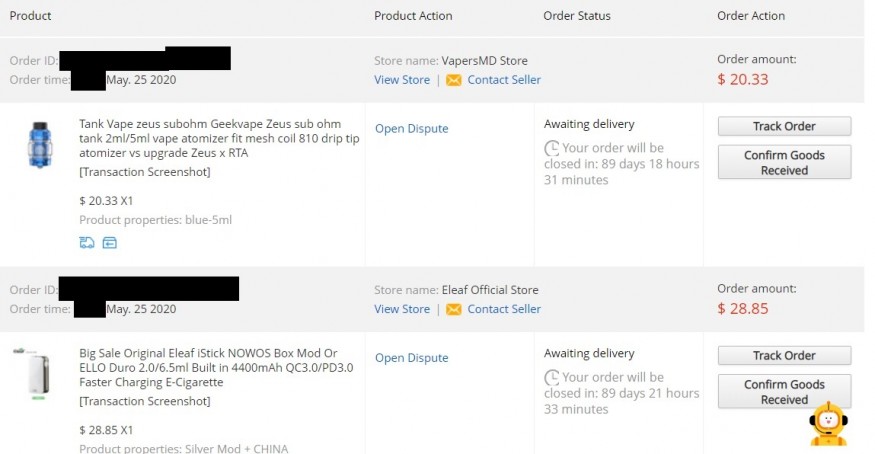Track Order for the VapersMD order
Screen dimensions: 875x454
click(784, 126)
